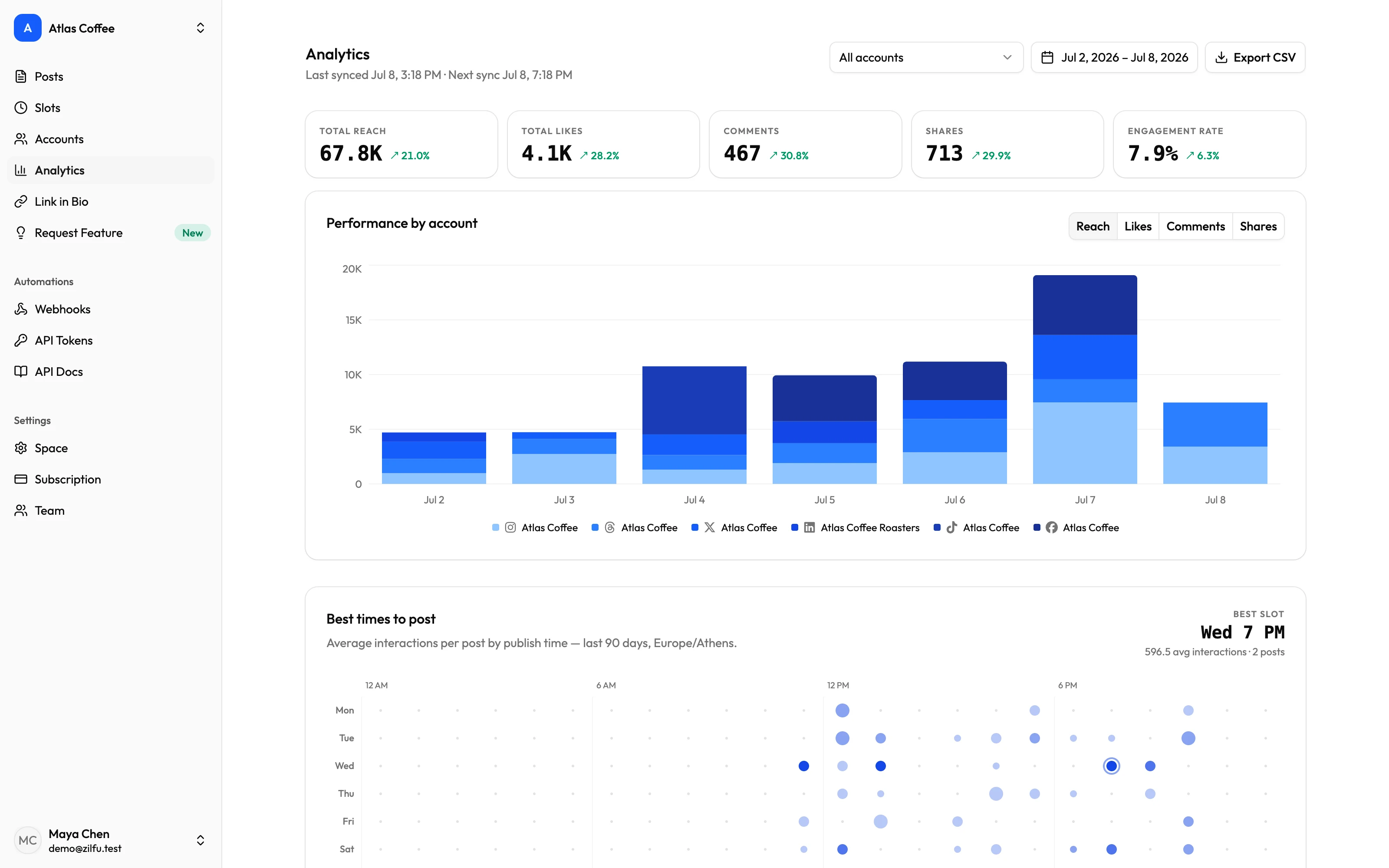Expand the Maya Chen user menu chevrons
The image size is (1389, 868).
tap(200, 841)
